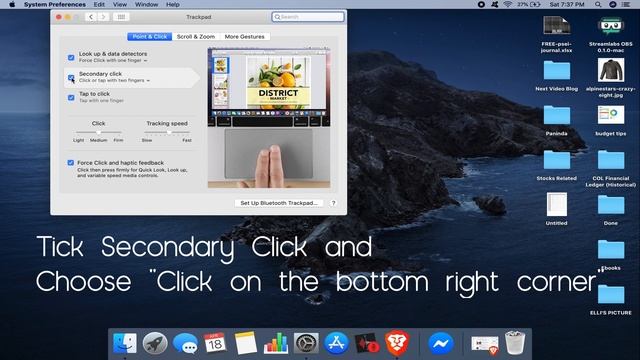Screen dimensions: 640x360
Task: Open the Edit menu
Action: [x=99, y=4]
